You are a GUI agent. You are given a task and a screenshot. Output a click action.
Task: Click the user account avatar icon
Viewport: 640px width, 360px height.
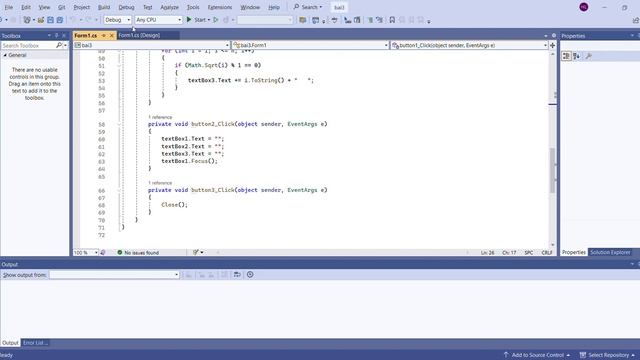tap(584, 7)
